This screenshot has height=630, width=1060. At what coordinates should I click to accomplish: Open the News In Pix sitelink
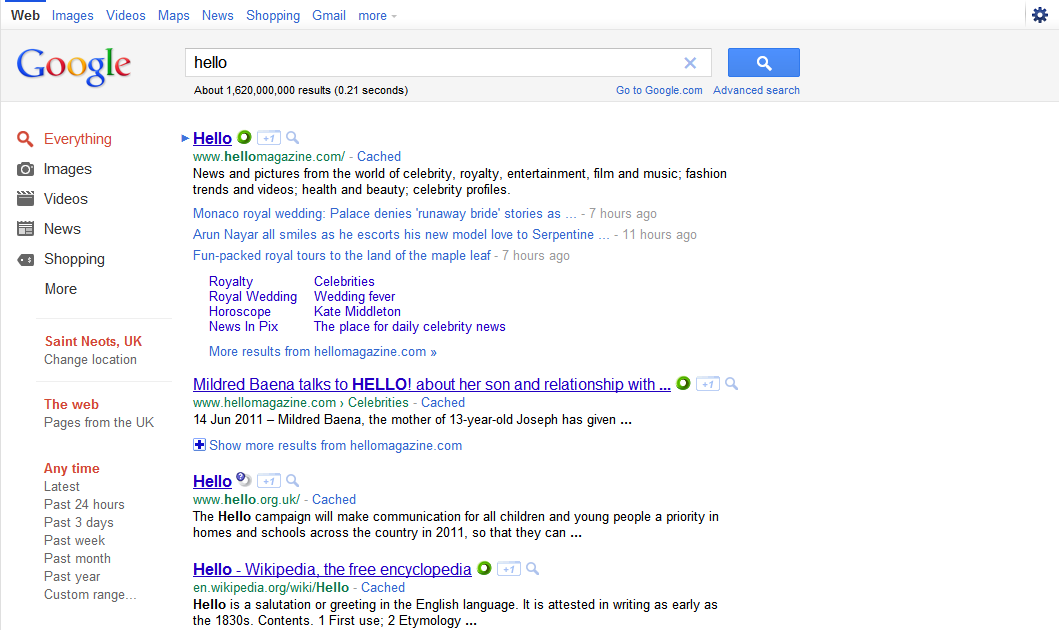[x=243, y=326]
